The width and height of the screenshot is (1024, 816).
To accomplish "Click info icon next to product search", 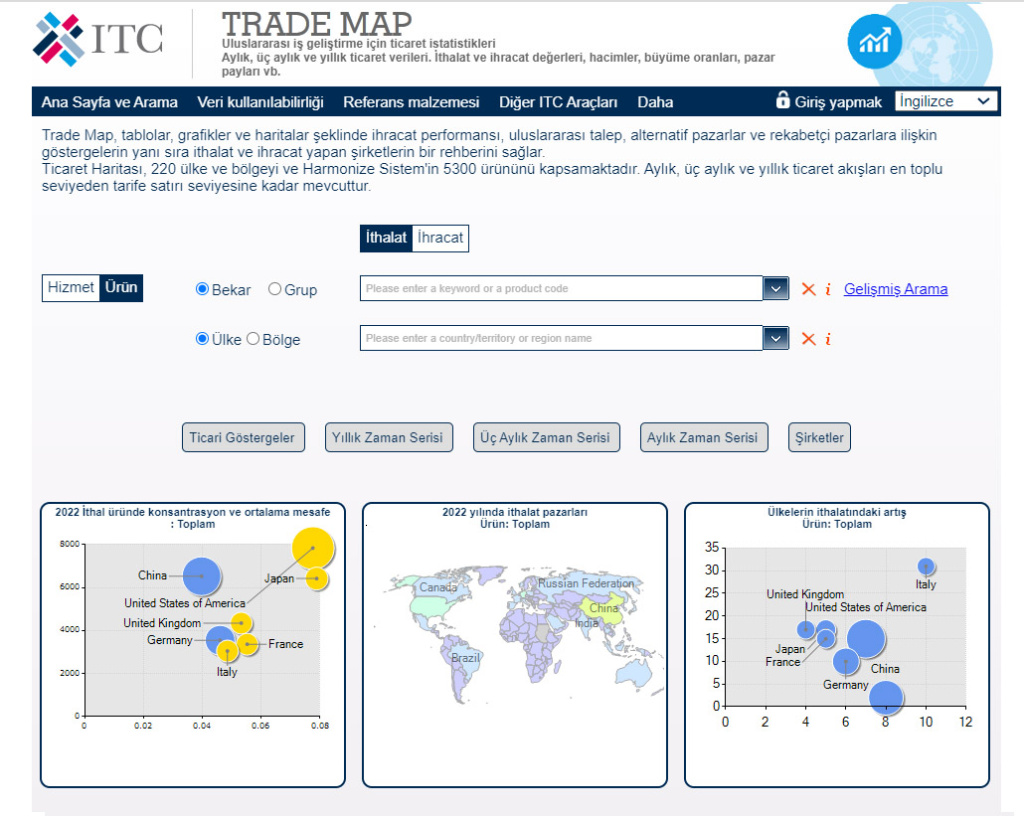I will point(828,289).
